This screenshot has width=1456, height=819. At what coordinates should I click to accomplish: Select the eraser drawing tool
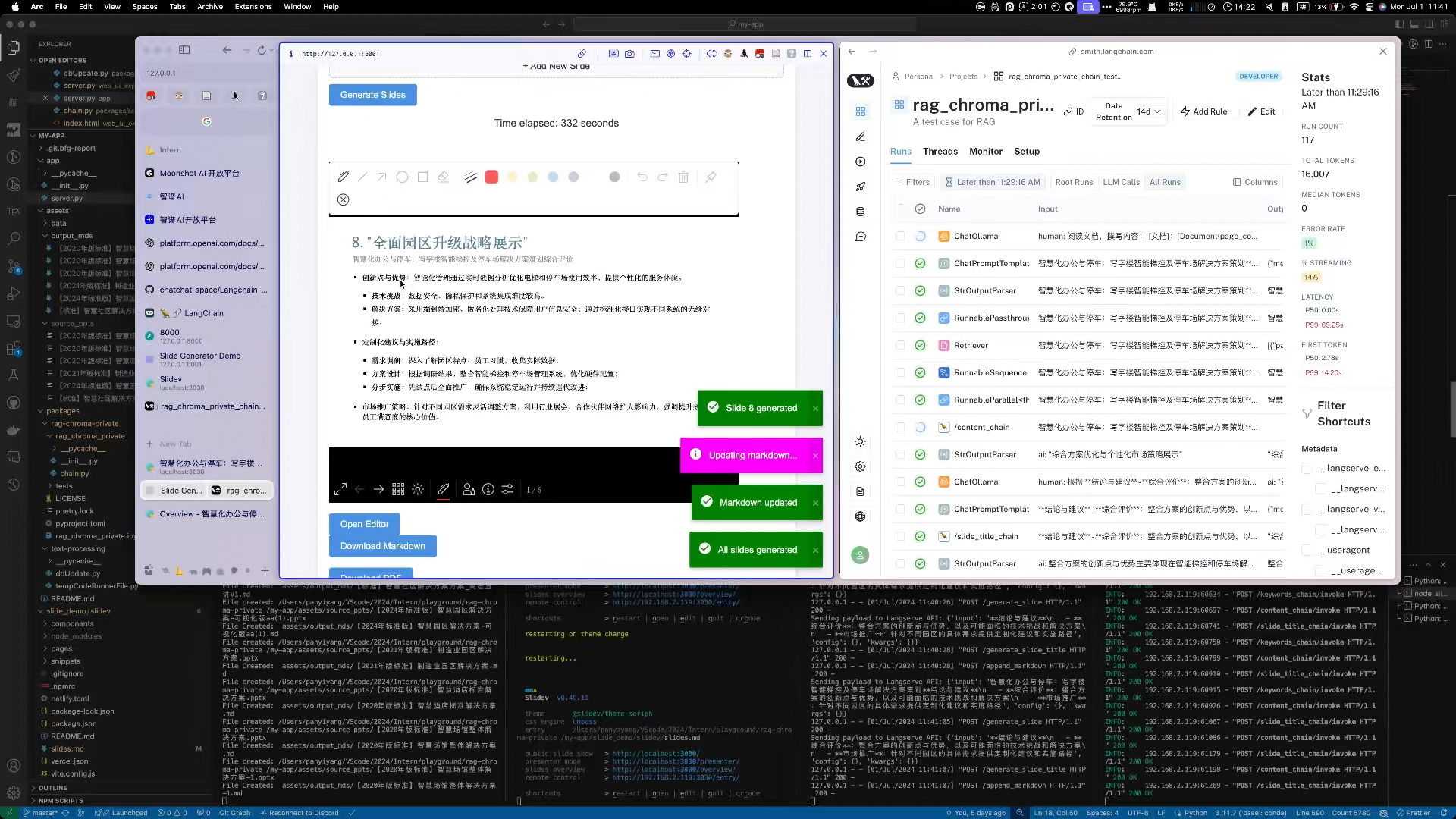click(x=444, y=177)
